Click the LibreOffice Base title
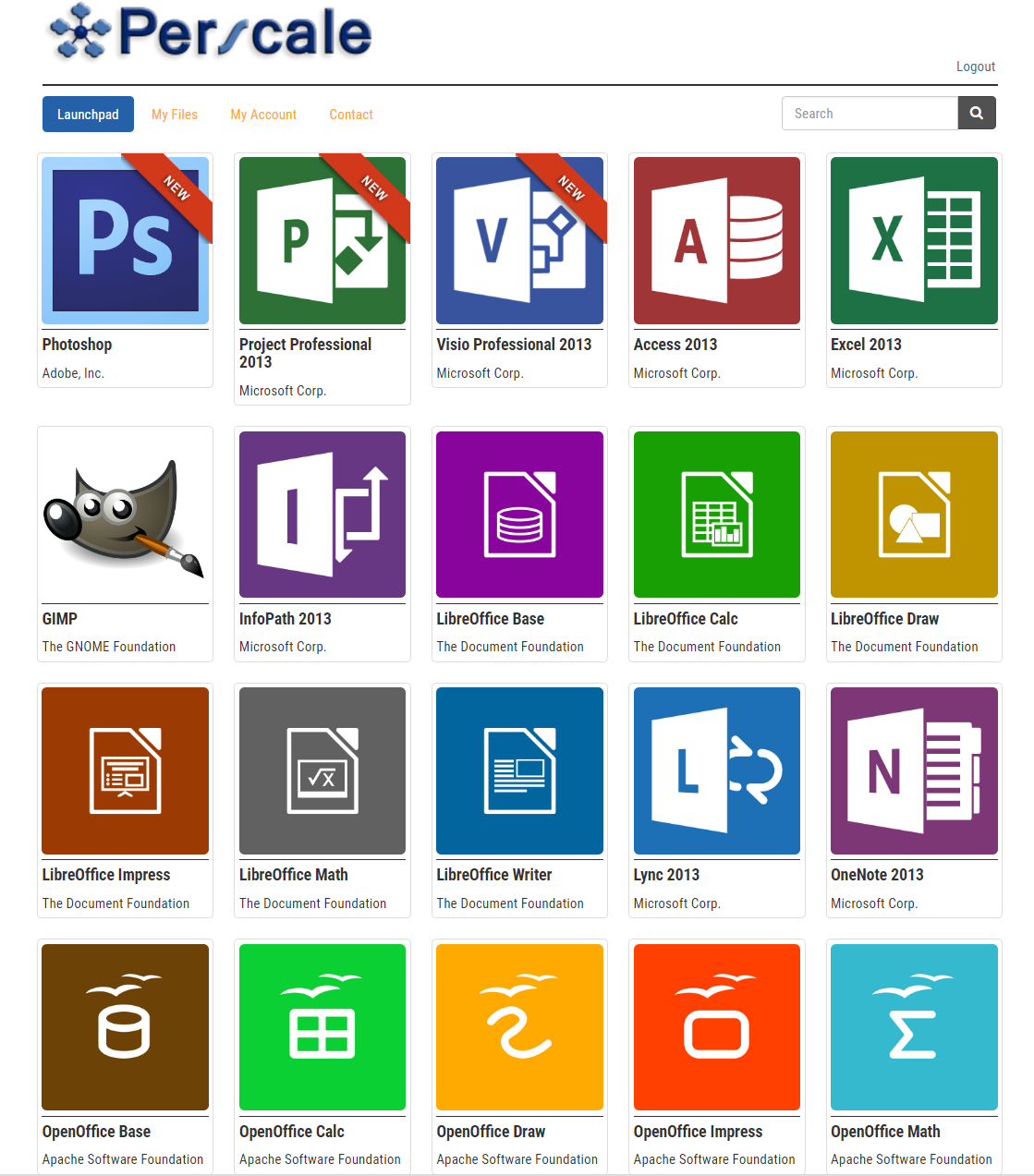The image size is (1034, 1176). (x=490, y=619)
